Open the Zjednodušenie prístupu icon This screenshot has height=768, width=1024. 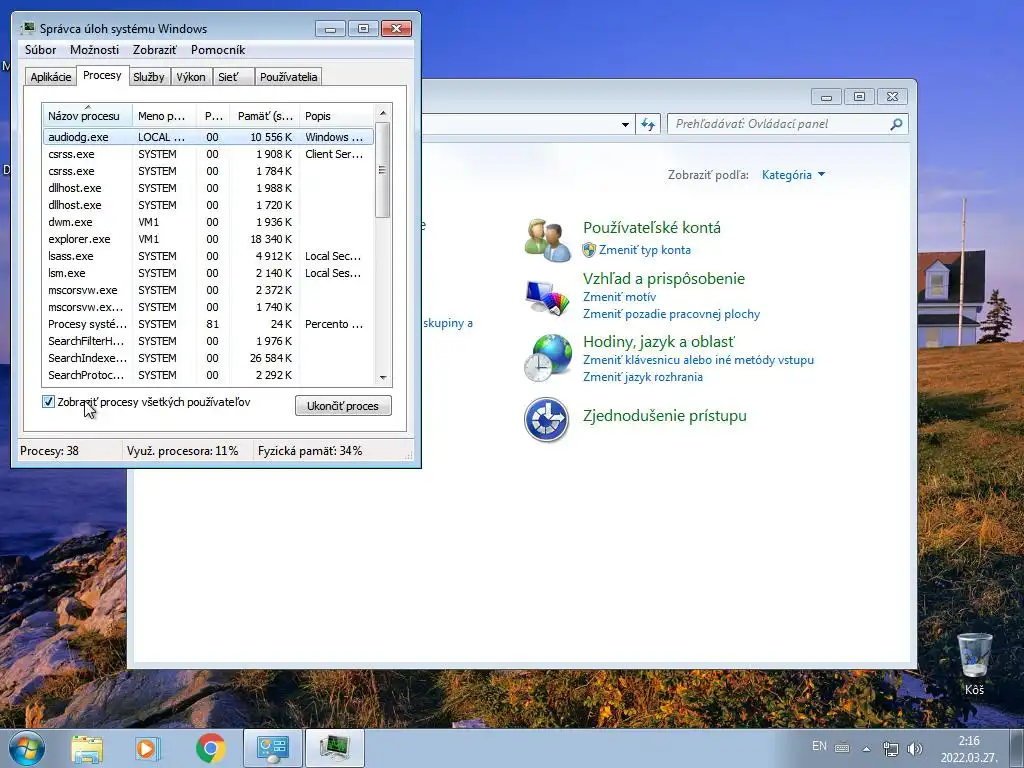(x=547, y=419)
